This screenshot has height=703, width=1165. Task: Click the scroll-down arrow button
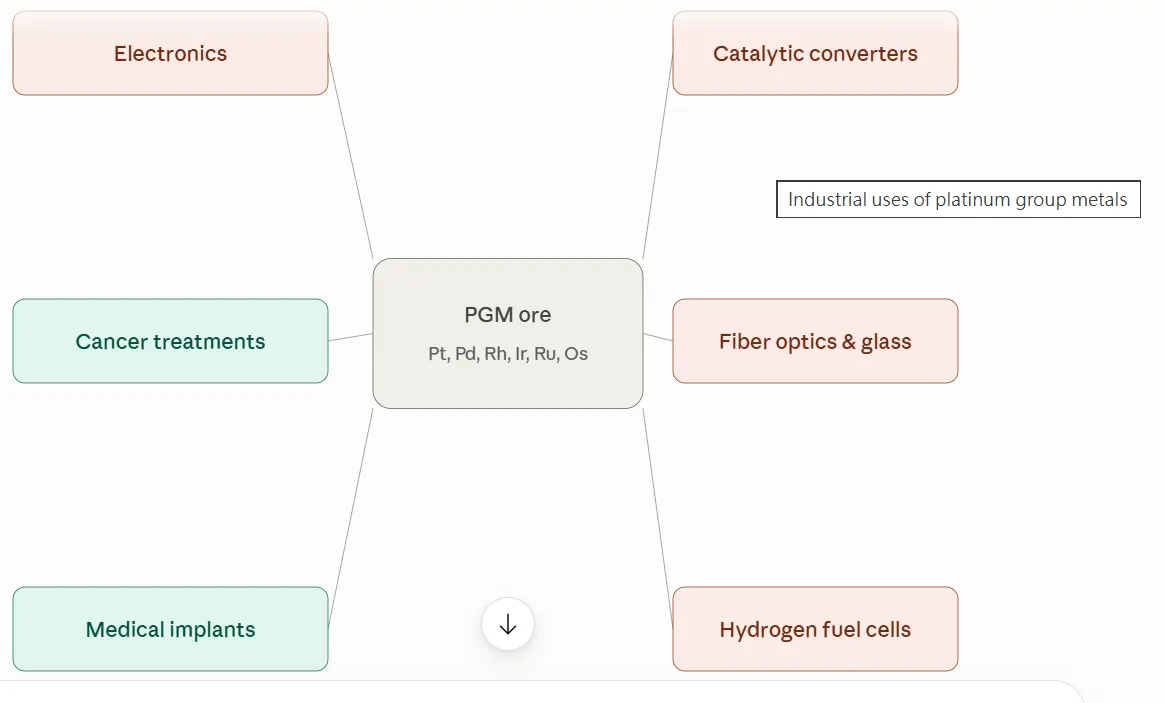[507, 624]
